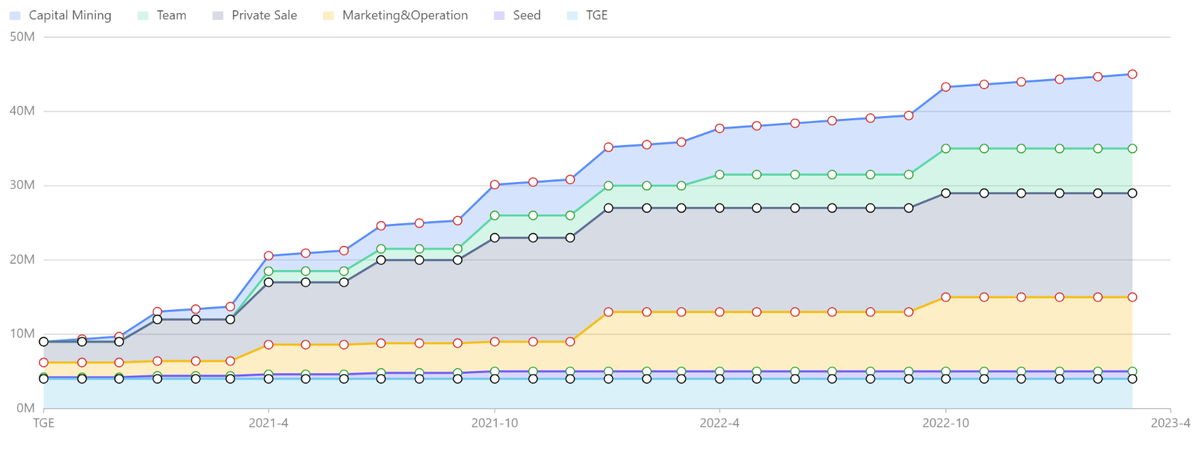Select Team data point at 2022-10
This screenshot has height=452, width=1200.
point(946,148)
